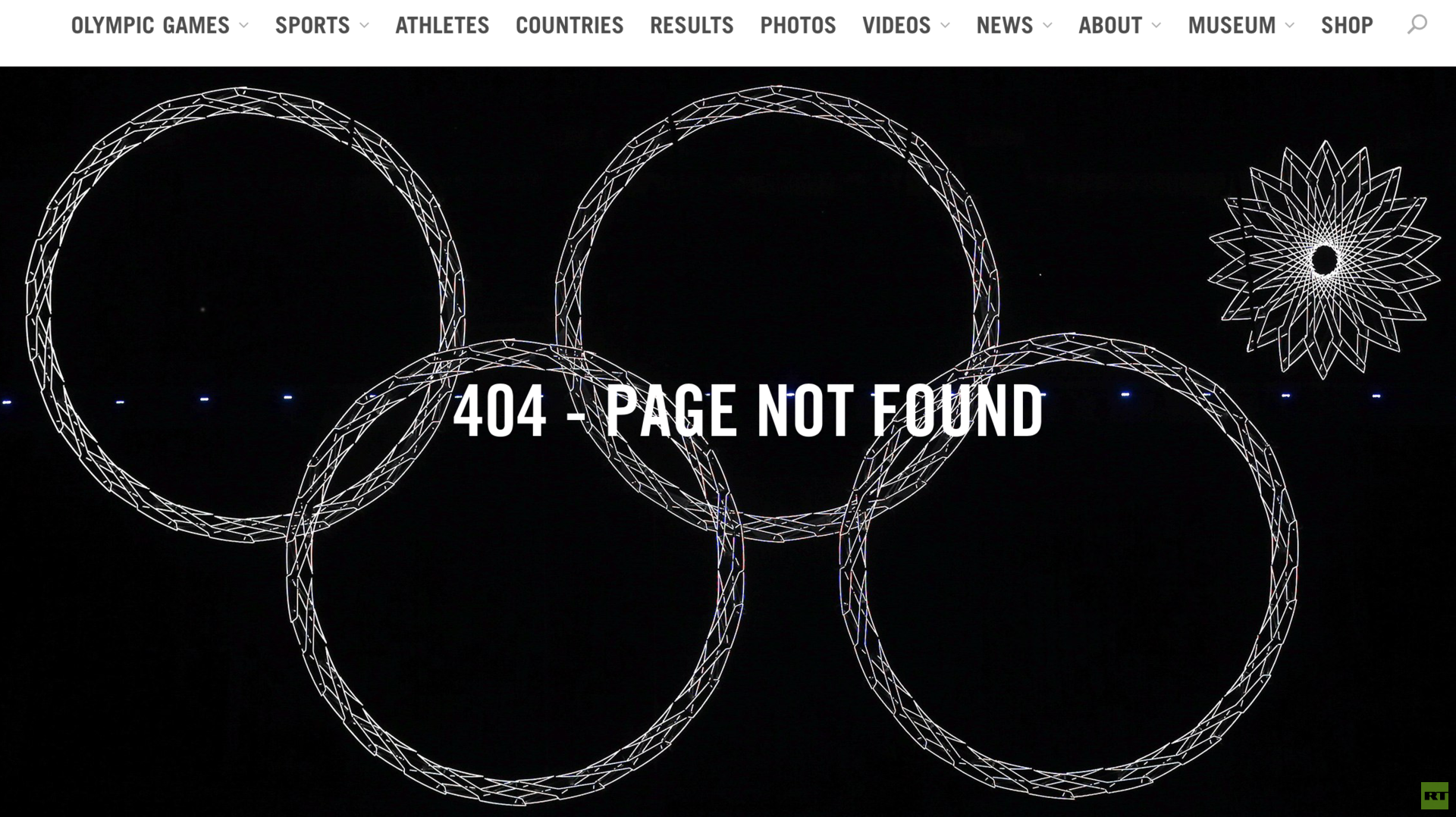Screen dimensions: 1456x817
Task: Visit the Shop link
Action: click(1347, 26)
